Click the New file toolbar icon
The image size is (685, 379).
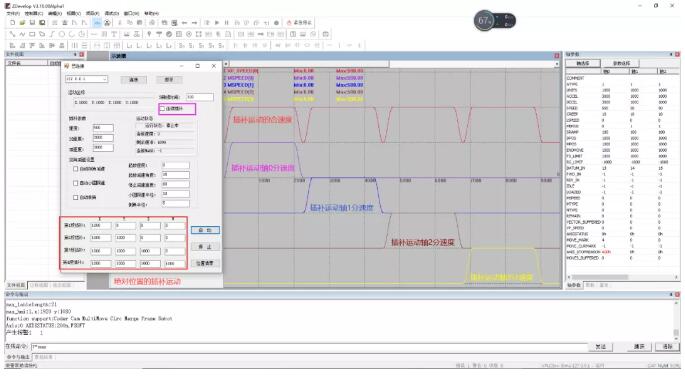tap(13, 23)
